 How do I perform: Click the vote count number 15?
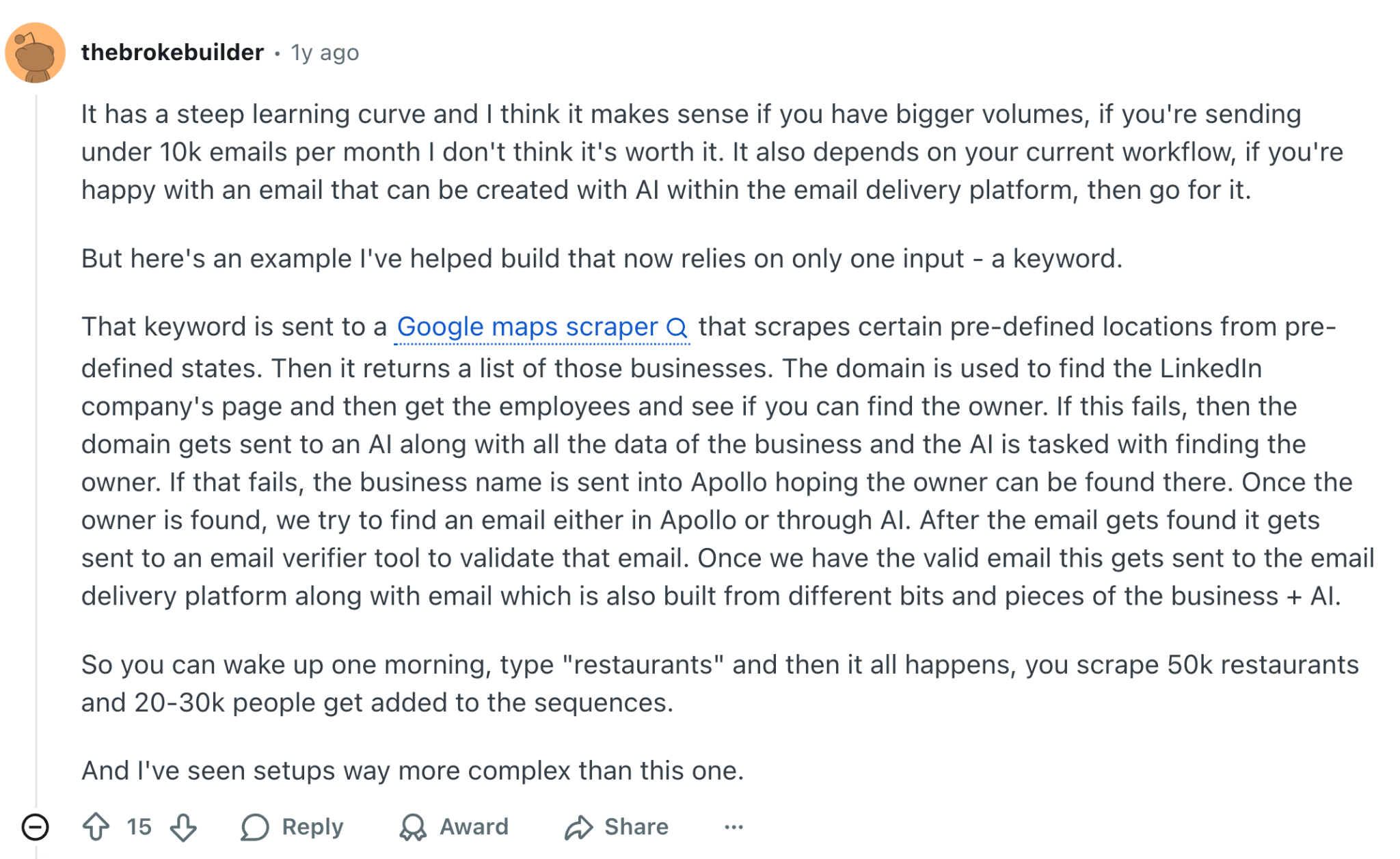click(x=139, y=827)
